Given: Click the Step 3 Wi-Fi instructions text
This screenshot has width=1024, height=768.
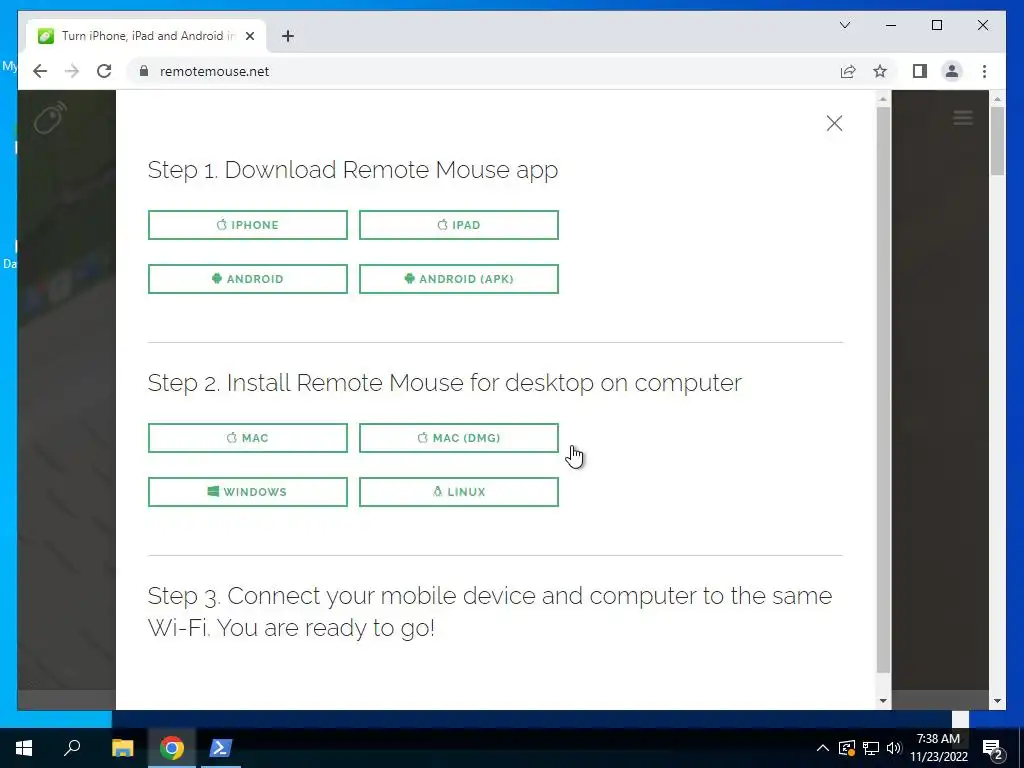Looking at the screenshot, I should pos(490,612).
